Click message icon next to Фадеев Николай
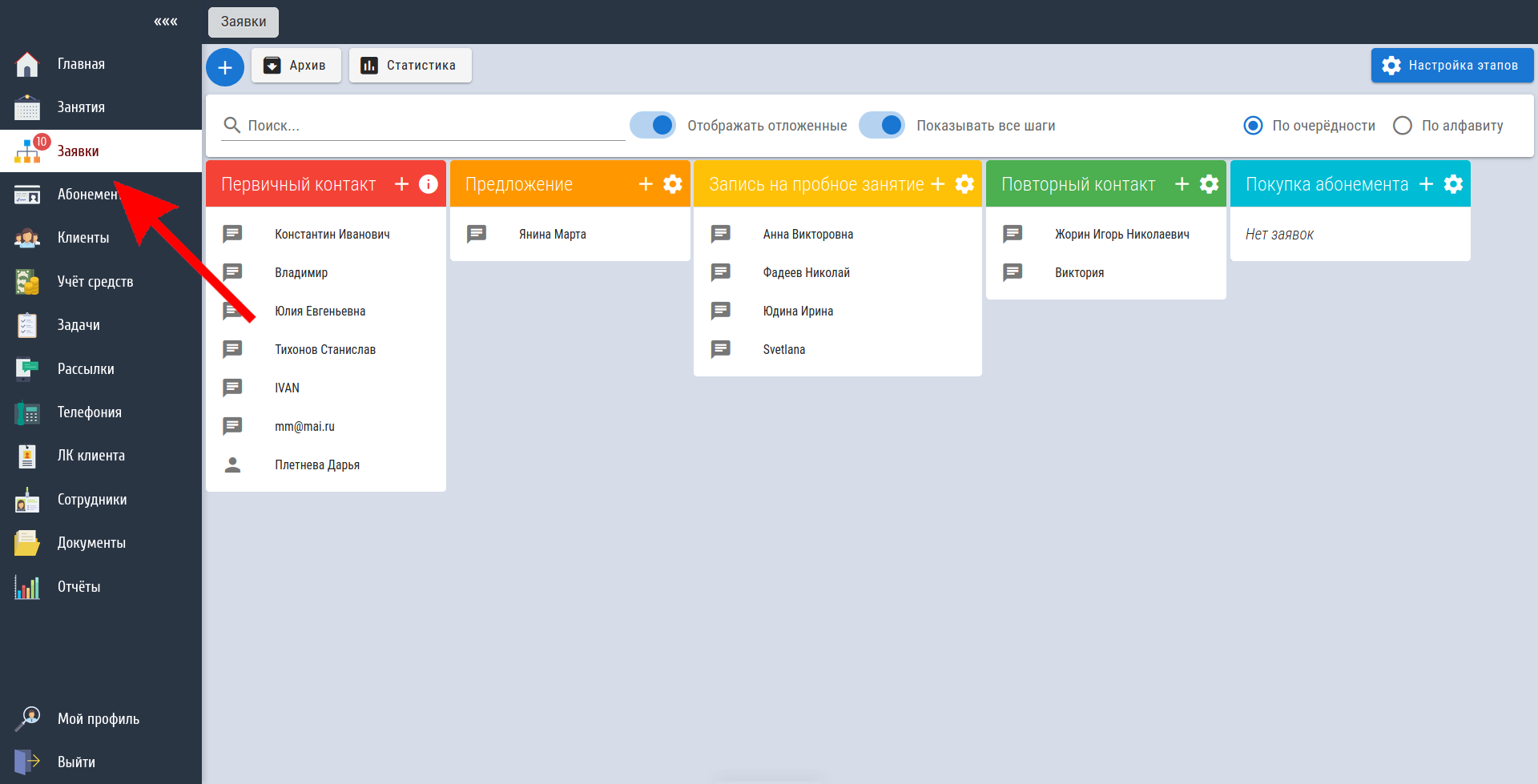Image resolution: width=1538 pixels, height=784 pixels. click(721, 272)
